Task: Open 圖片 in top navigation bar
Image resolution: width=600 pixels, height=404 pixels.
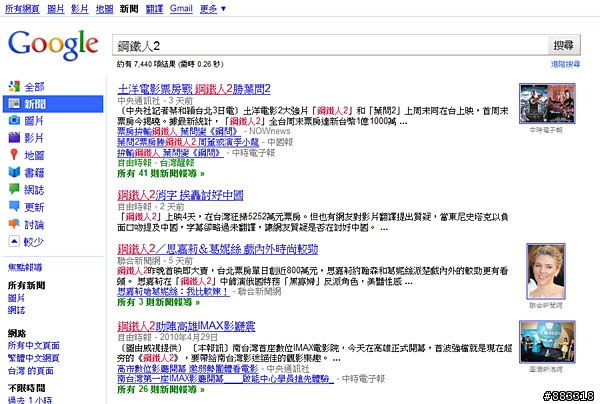Action: 55,8
